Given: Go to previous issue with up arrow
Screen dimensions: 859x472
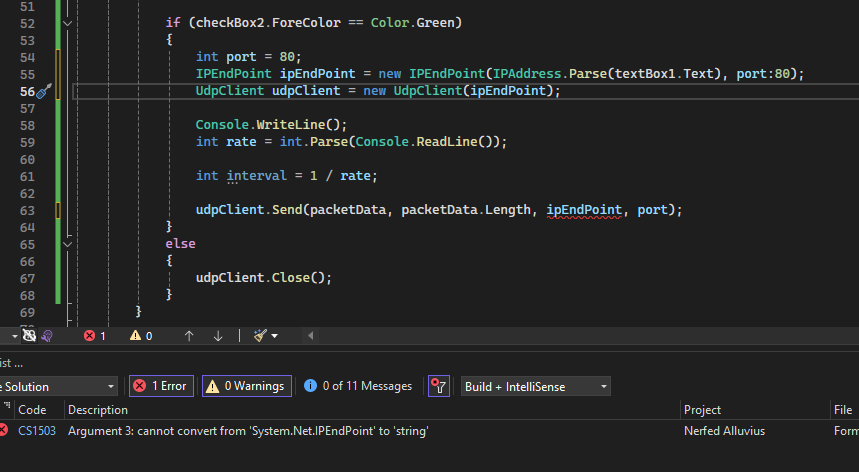Looking at the screenshot, I should pyautogui.click(x=189, y=336).
